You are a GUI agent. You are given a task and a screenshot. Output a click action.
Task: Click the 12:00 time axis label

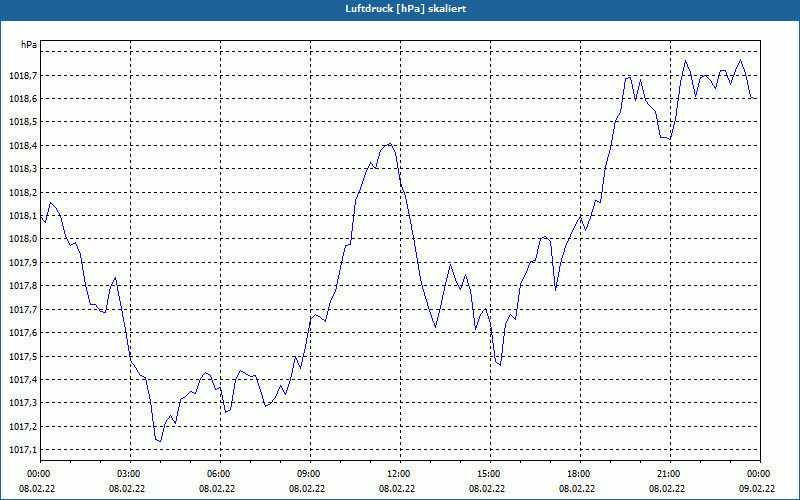click(399, 474)
